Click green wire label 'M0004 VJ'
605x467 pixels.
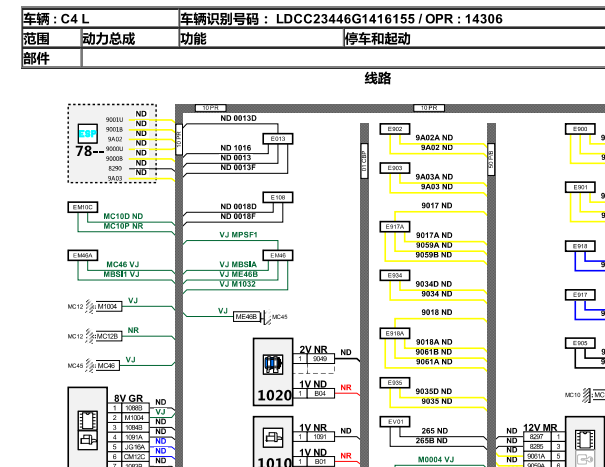[436, 460]
